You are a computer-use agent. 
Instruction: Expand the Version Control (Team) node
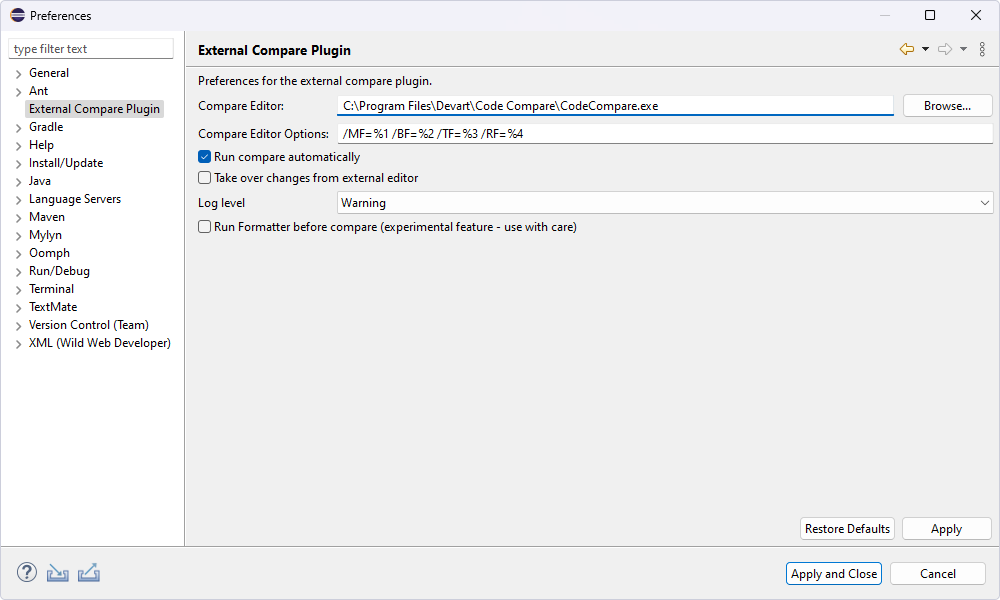[18, 326]
